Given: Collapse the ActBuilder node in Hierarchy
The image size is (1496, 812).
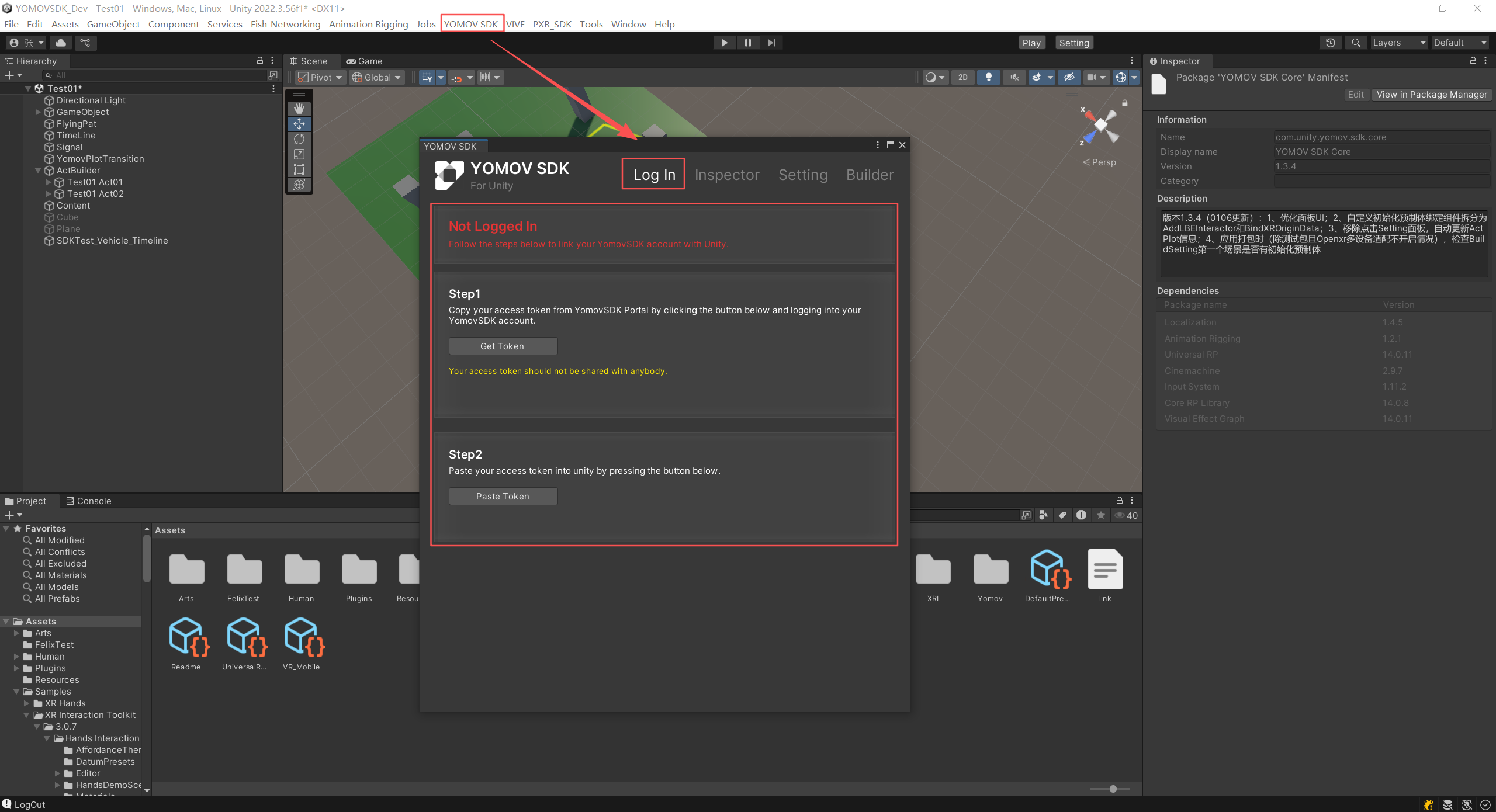Looking at the screenshot, I should pos(38,171).
